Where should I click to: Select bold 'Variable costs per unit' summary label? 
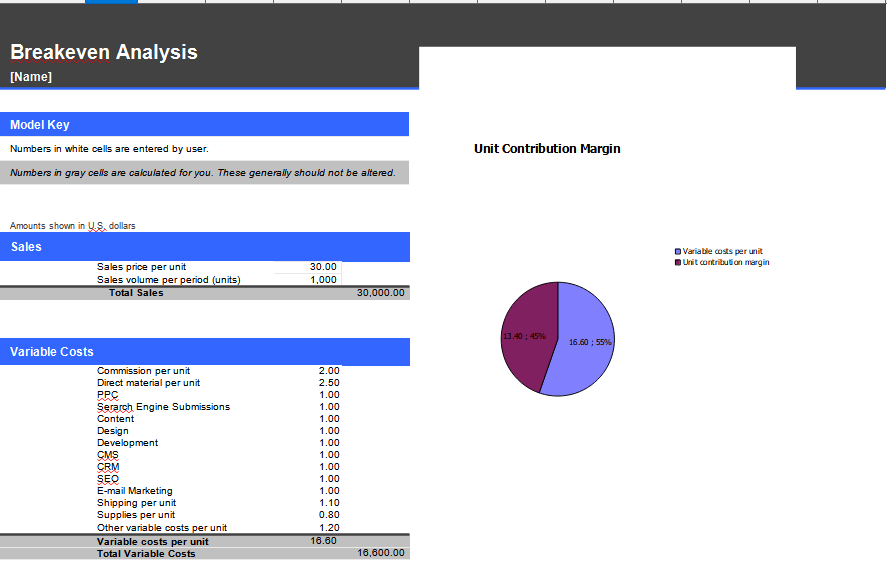[153, 542]
